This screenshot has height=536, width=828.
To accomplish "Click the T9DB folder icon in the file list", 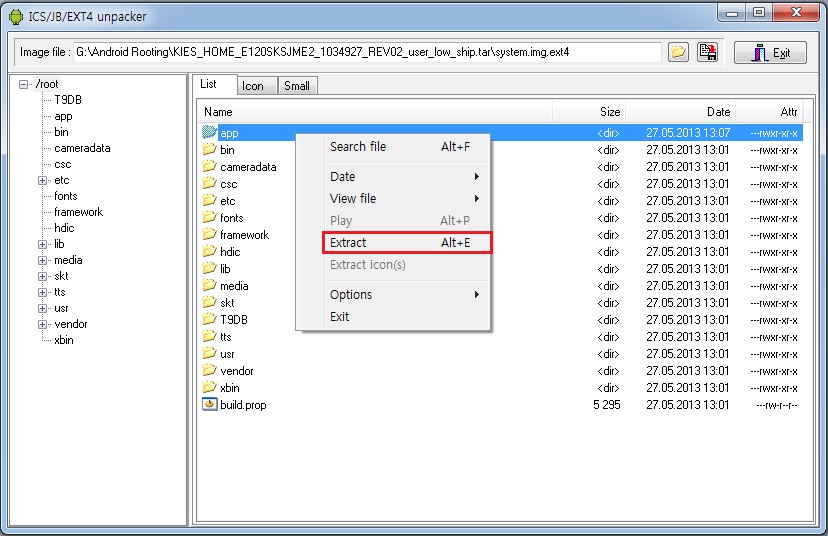I will pos(209,320).
